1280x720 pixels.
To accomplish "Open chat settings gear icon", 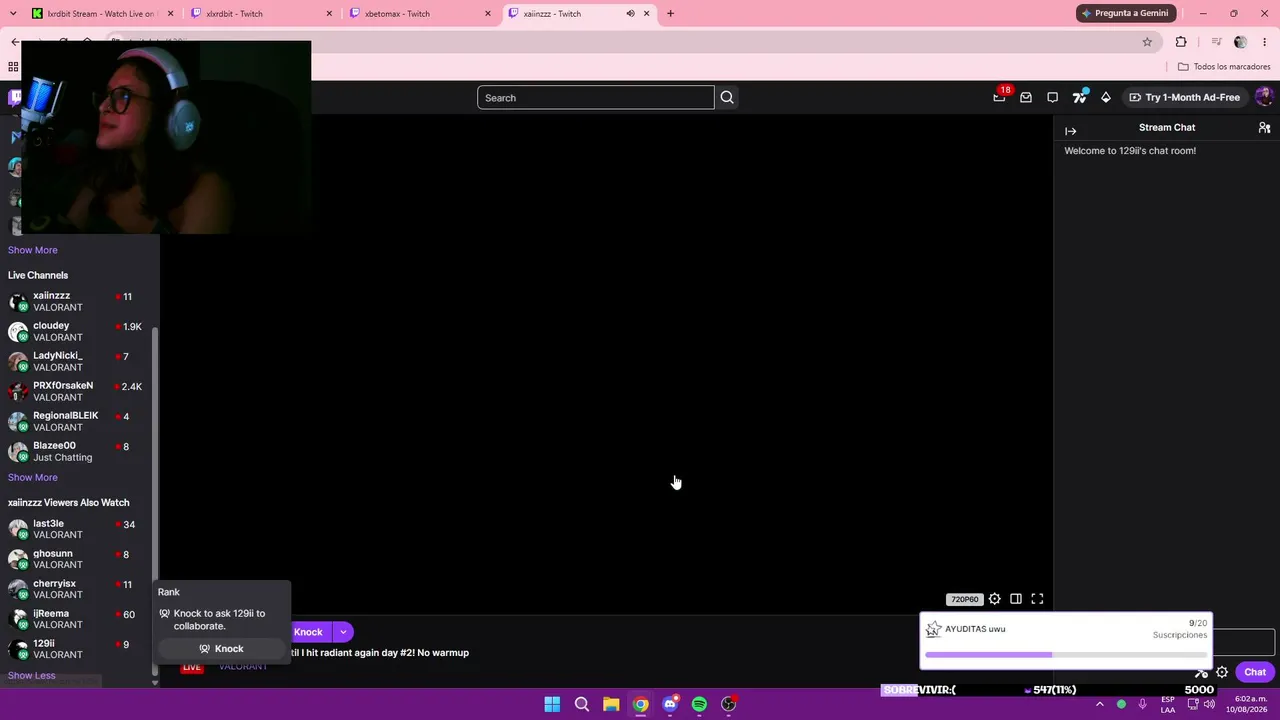I will pos(1222,672).
